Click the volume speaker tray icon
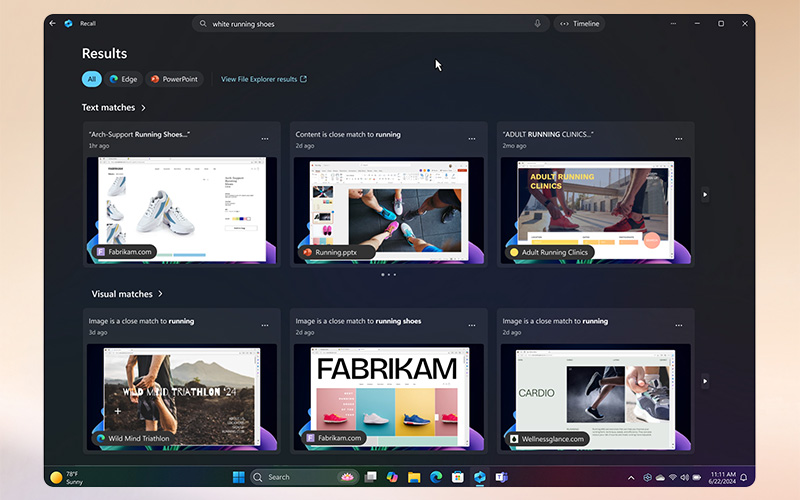Viewport: 800px width, 500px height. 684,478
